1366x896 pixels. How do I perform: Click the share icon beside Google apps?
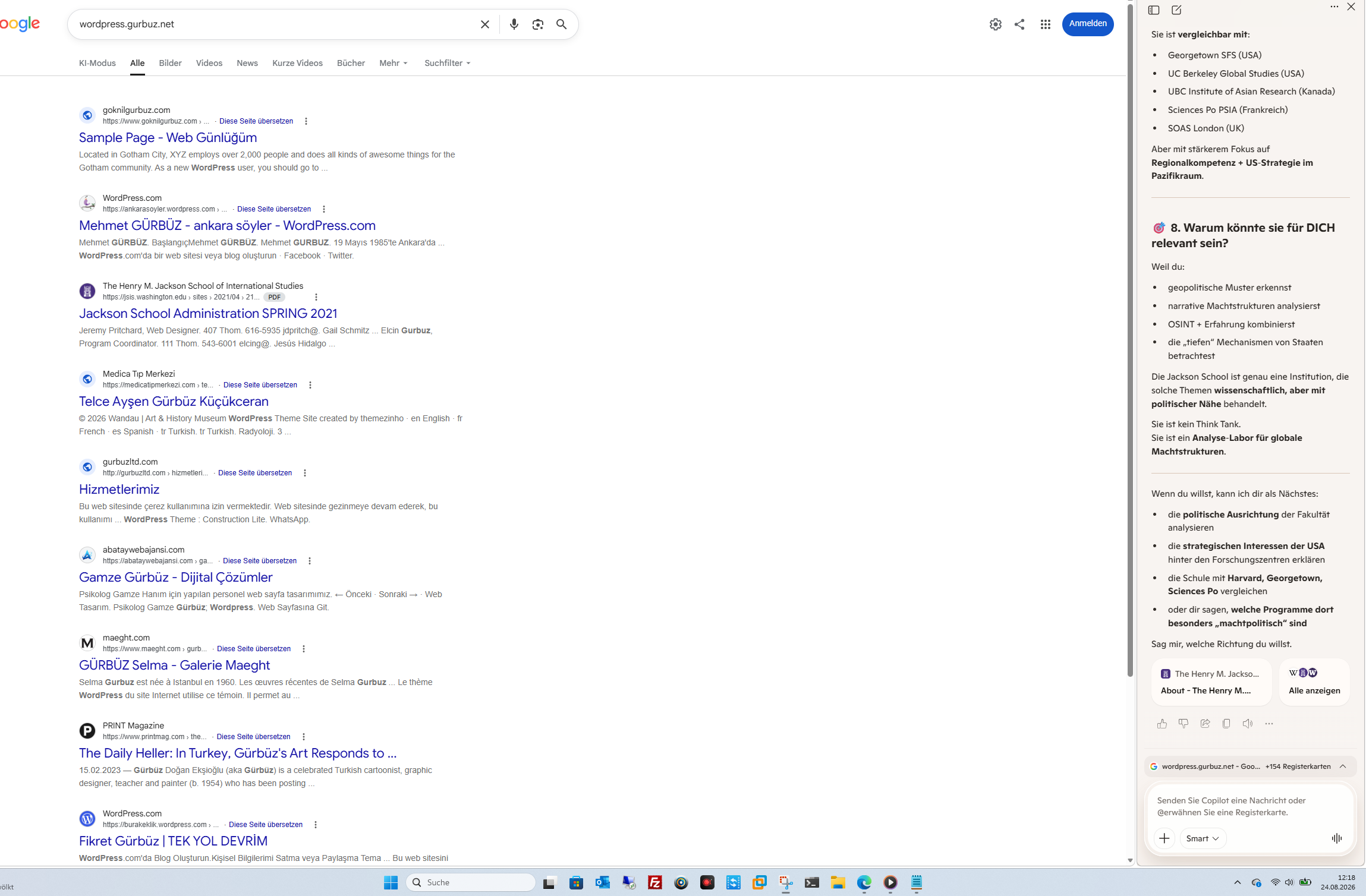(x=1019, y=24)
